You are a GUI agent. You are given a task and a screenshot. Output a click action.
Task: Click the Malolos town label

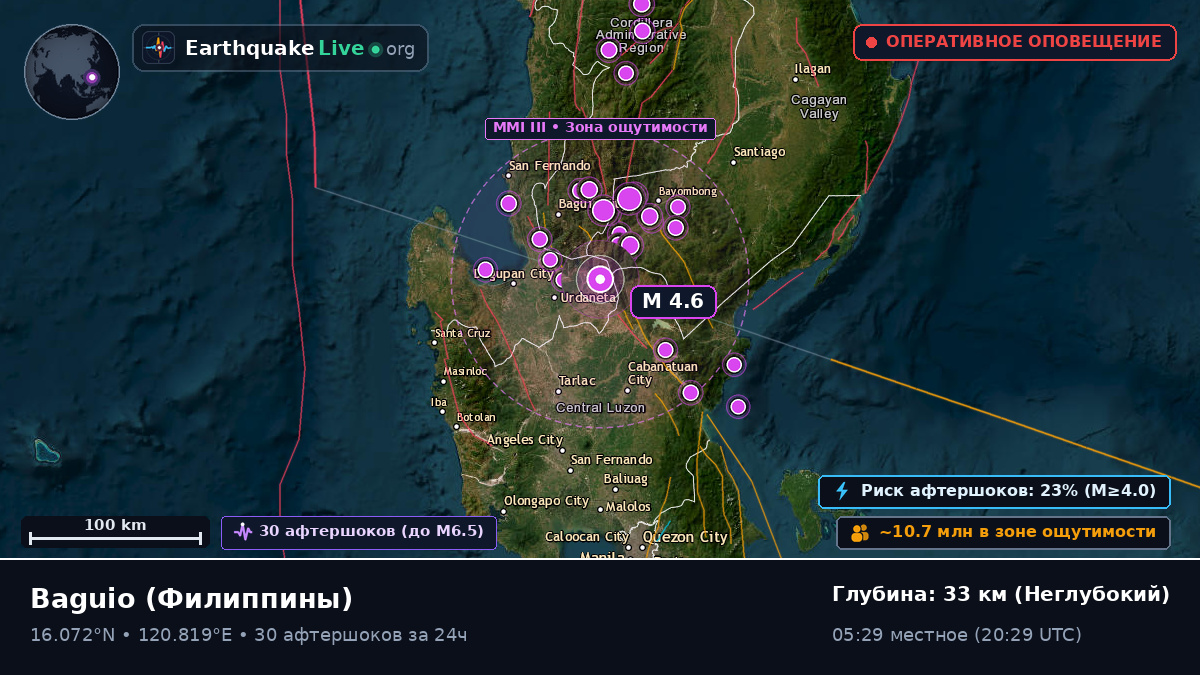[628, 507]
